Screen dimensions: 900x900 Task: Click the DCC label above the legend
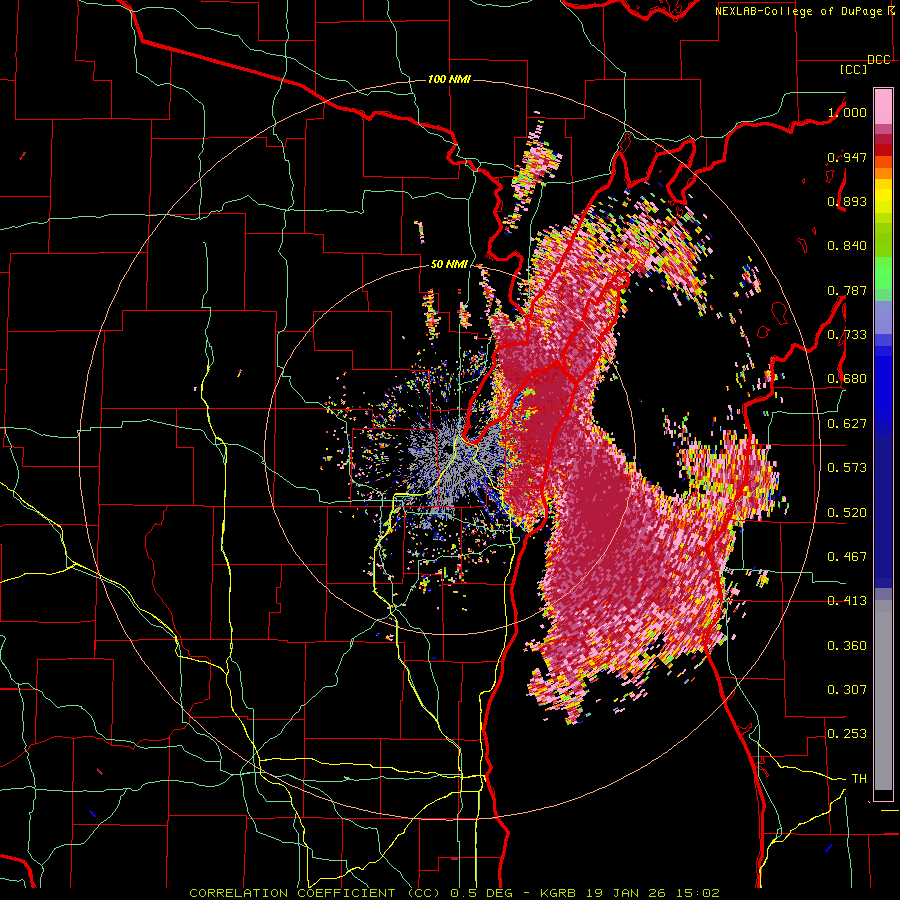[879, 60]
